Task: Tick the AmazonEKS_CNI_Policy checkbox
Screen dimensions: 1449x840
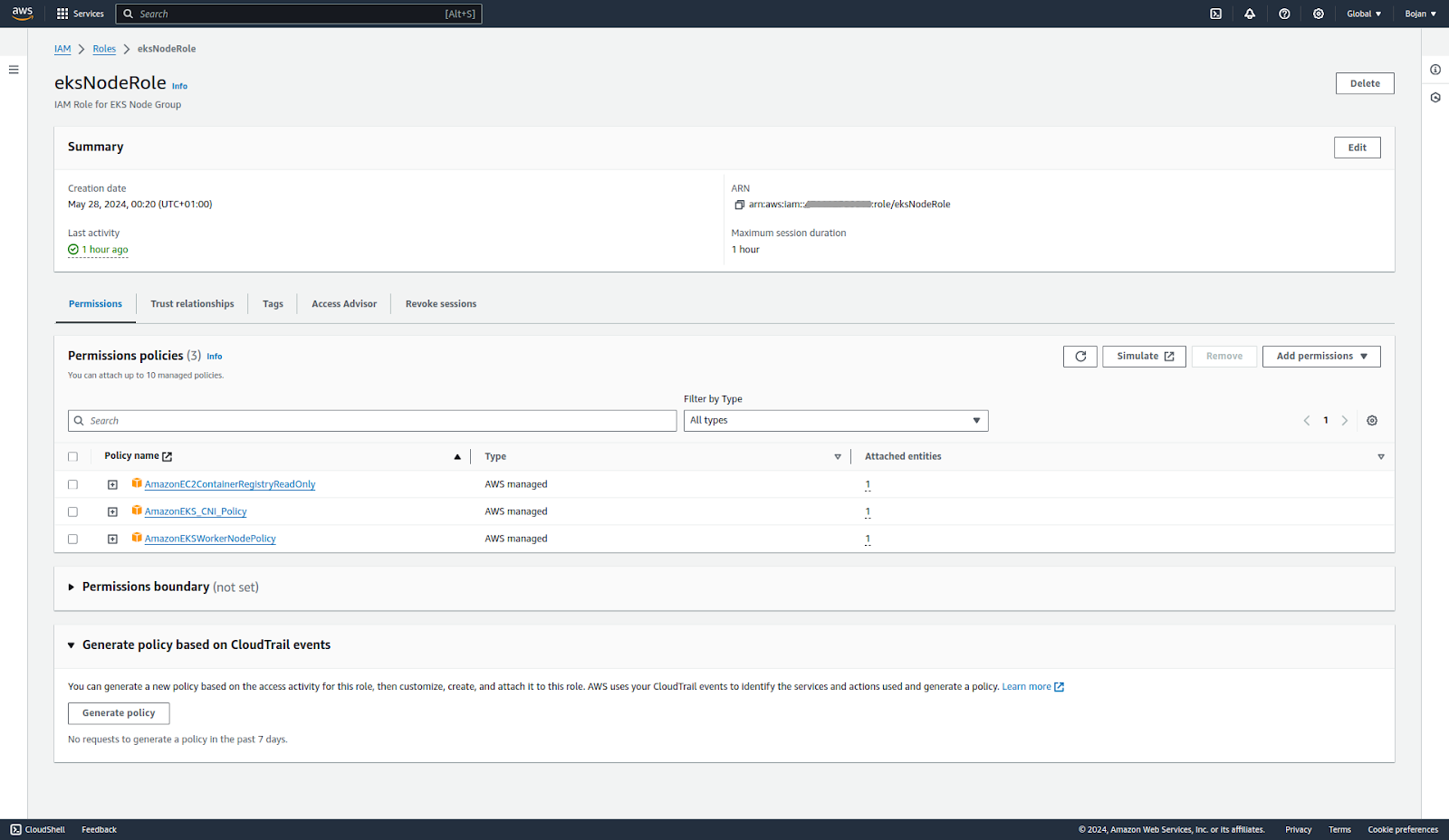Action: [72, 512]
